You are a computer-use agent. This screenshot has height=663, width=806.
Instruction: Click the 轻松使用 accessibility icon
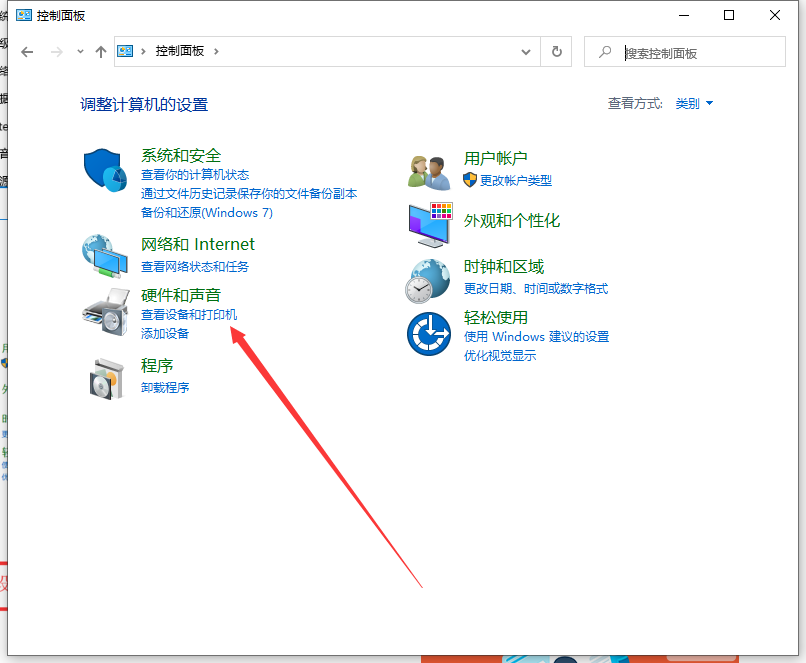point(428,332)
